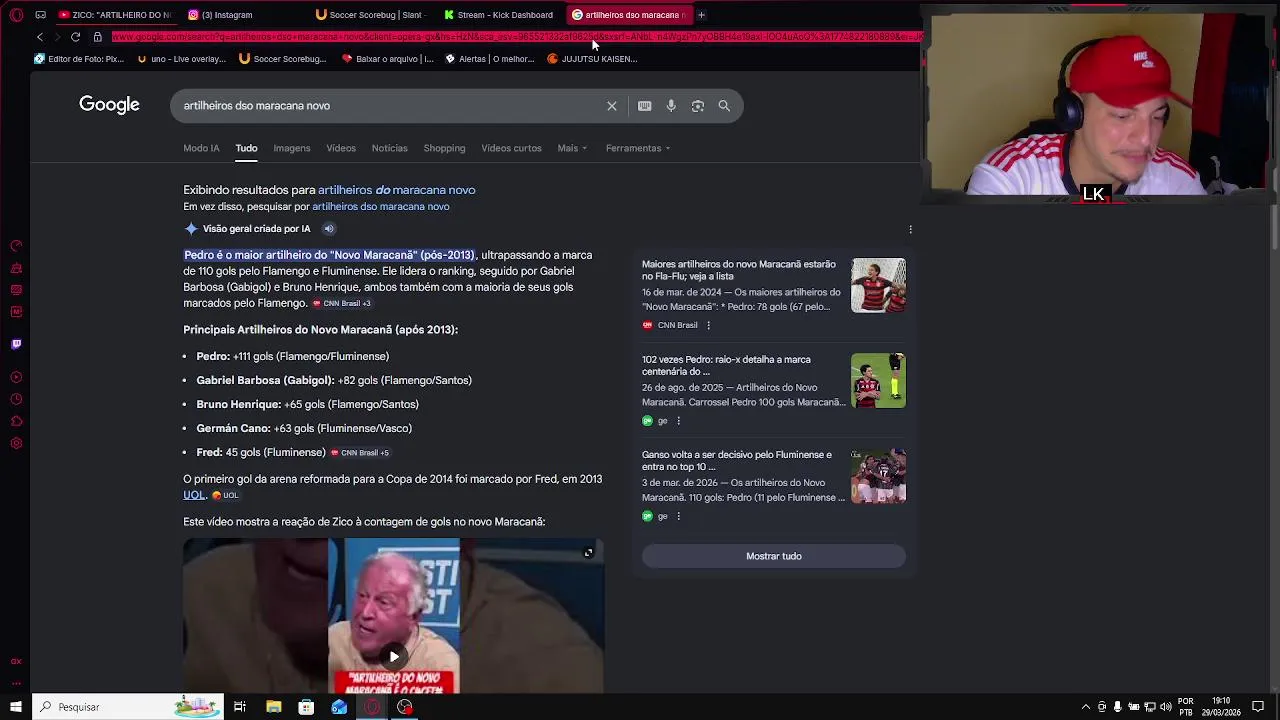Open Alertas O melhor bookmark

490,59
